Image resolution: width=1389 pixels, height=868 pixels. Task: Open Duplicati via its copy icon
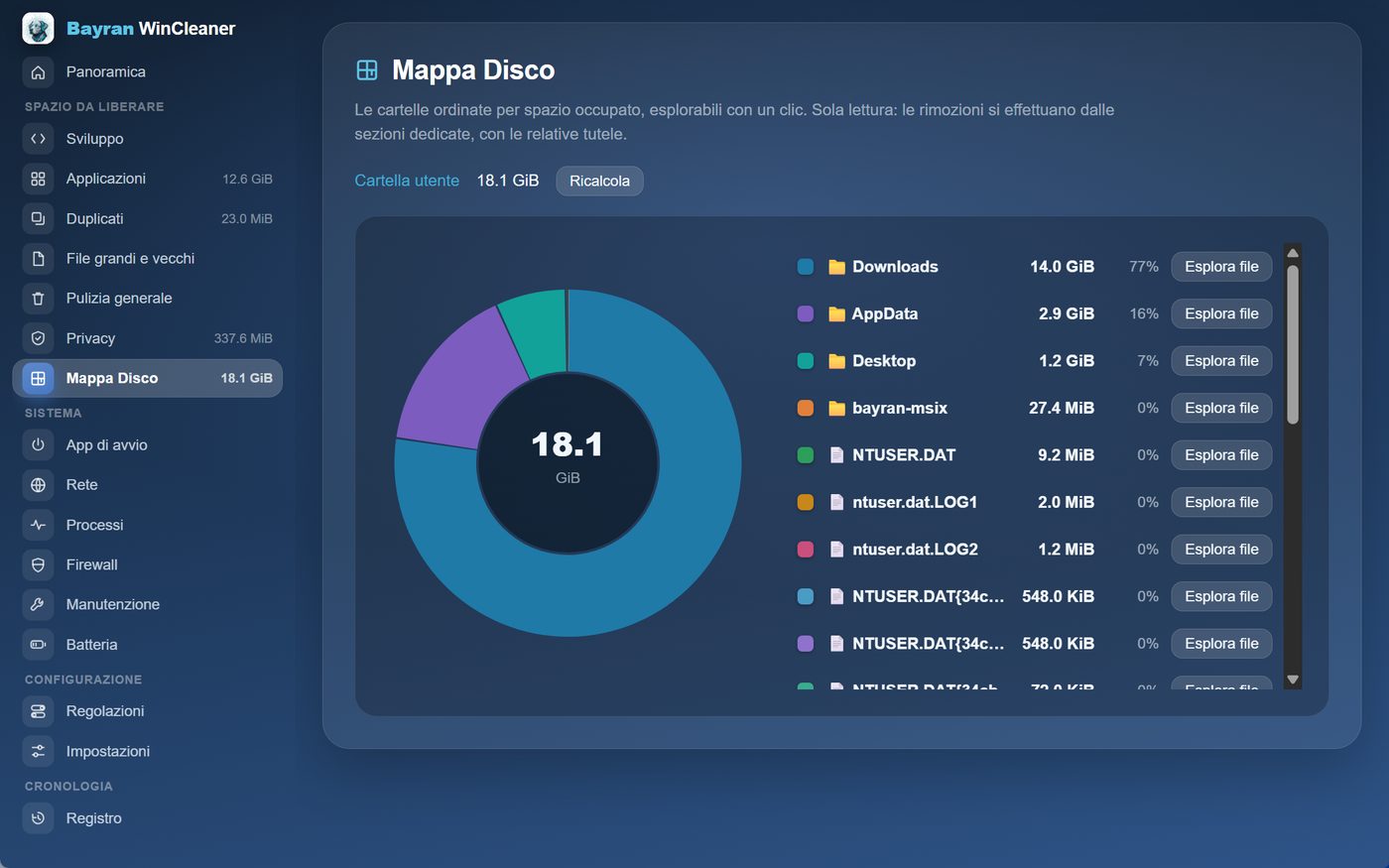pos(38,218)
